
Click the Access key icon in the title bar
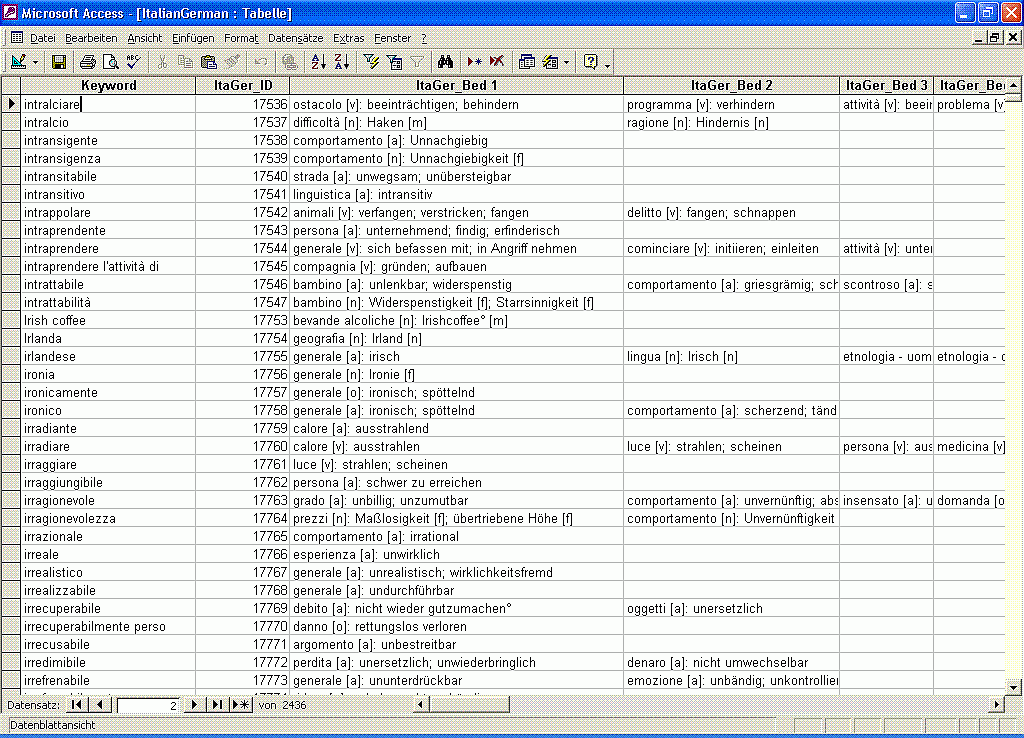click(x=10, y=12)
